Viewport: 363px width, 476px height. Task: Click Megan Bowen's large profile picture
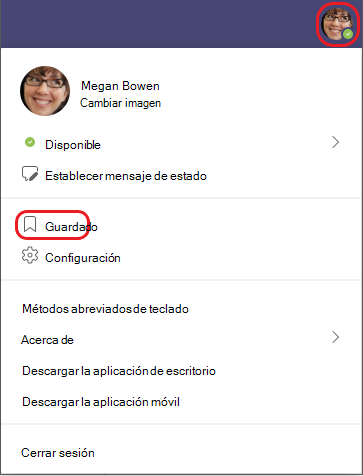[x=45, y=91]
